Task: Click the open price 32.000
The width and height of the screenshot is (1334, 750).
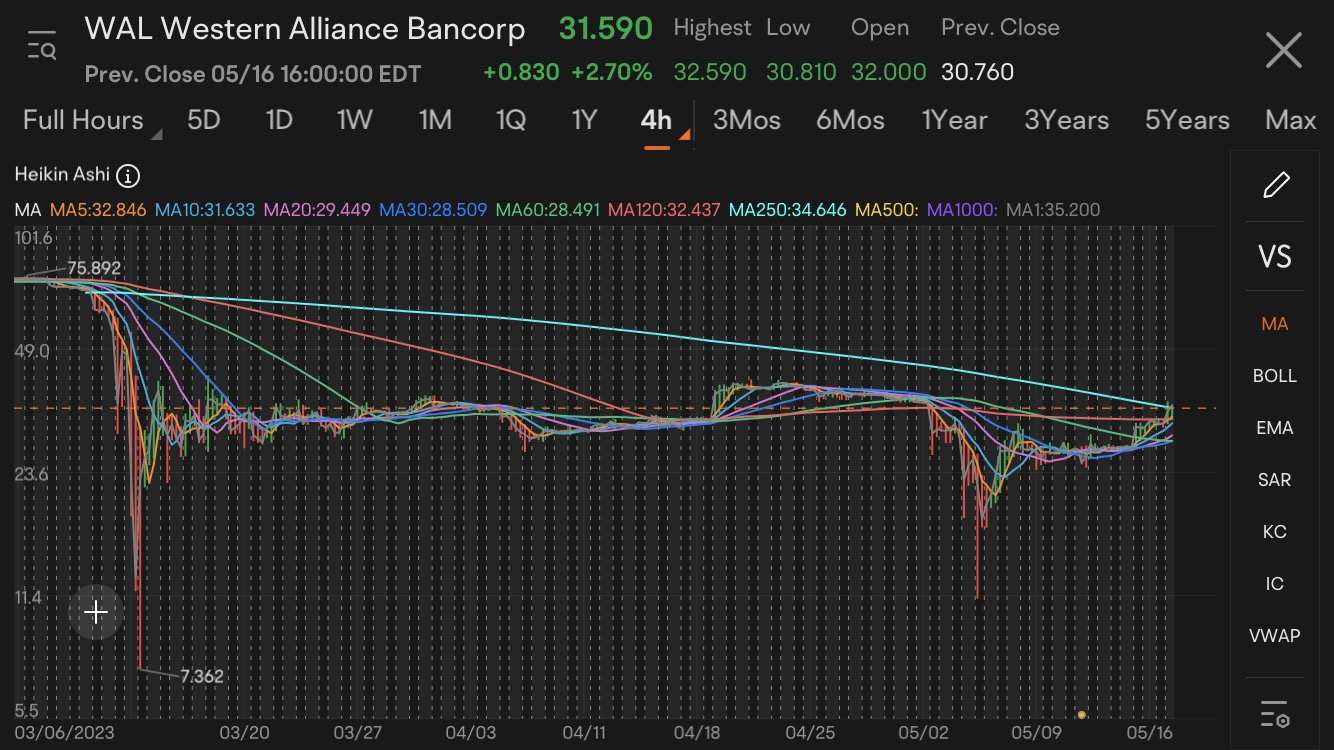Action: 888,72
